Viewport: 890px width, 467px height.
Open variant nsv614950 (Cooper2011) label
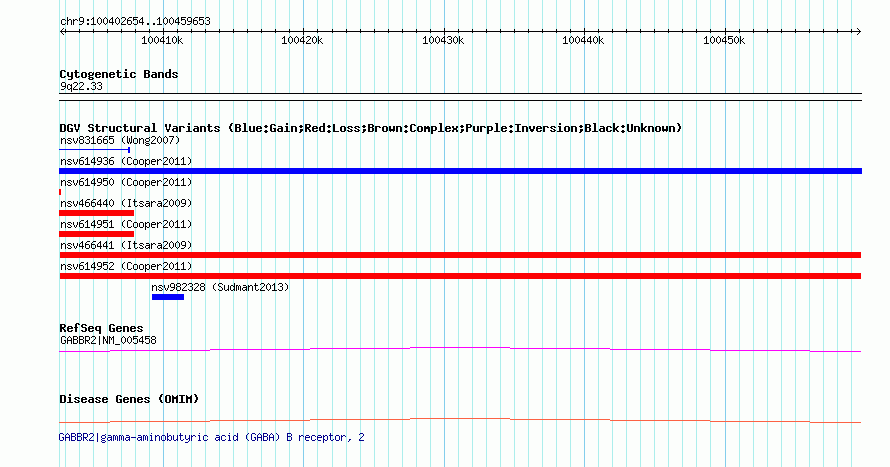[x=126, y=182]
